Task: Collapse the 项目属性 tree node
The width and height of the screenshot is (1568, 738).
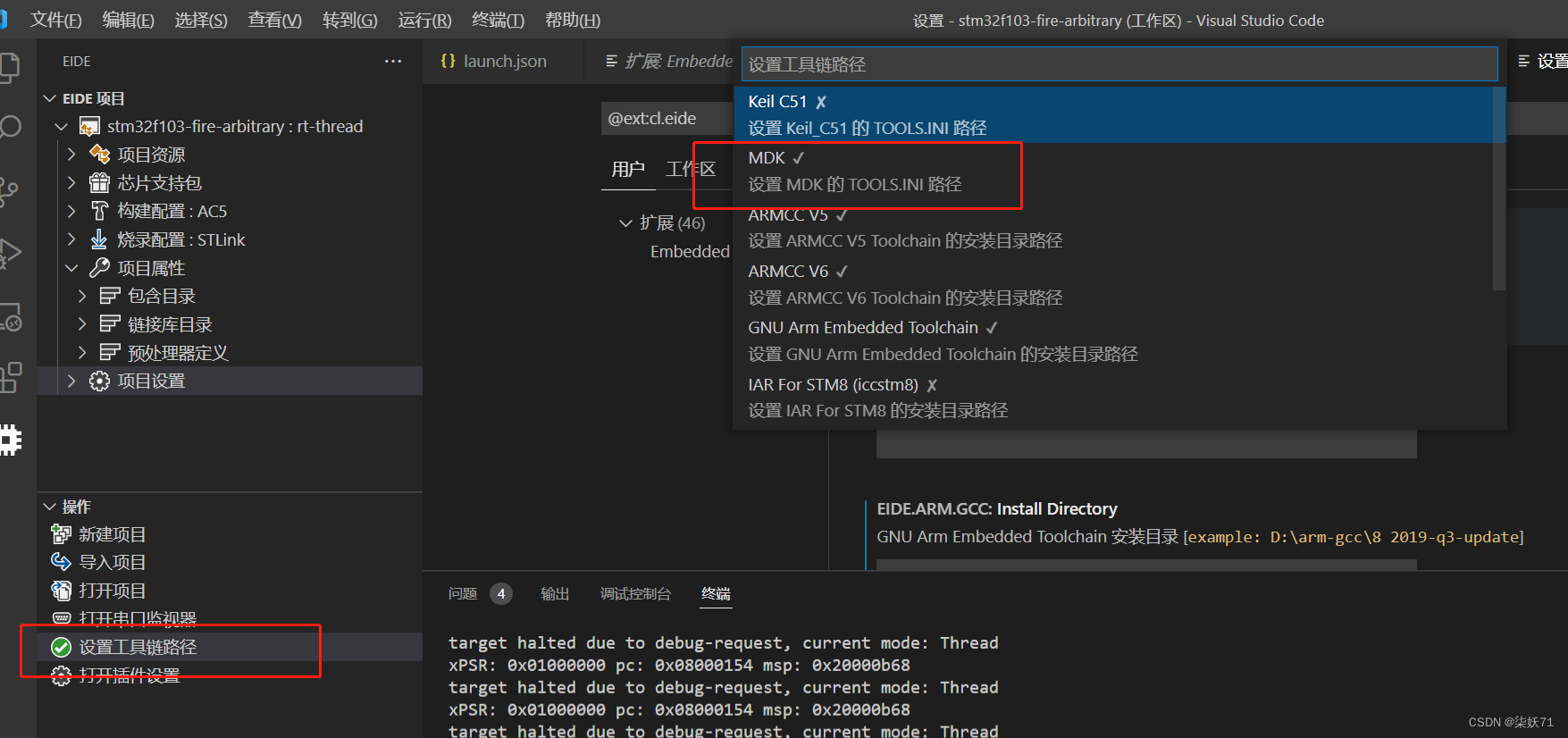Action: coord(71,268)
